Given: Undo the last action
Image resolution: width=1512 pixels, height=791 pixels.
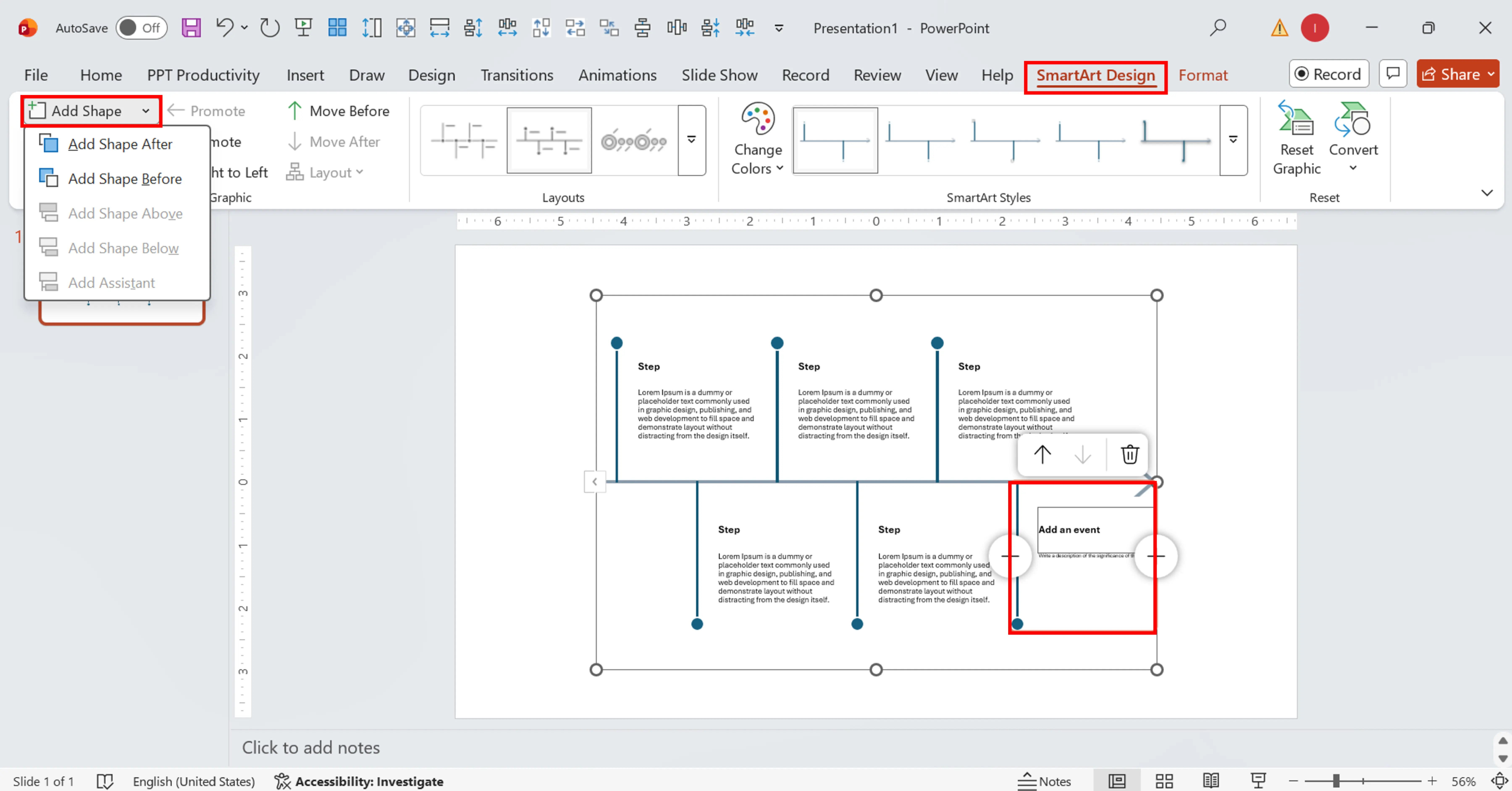Looking at the screenshot, I should (x=225, y=28).
